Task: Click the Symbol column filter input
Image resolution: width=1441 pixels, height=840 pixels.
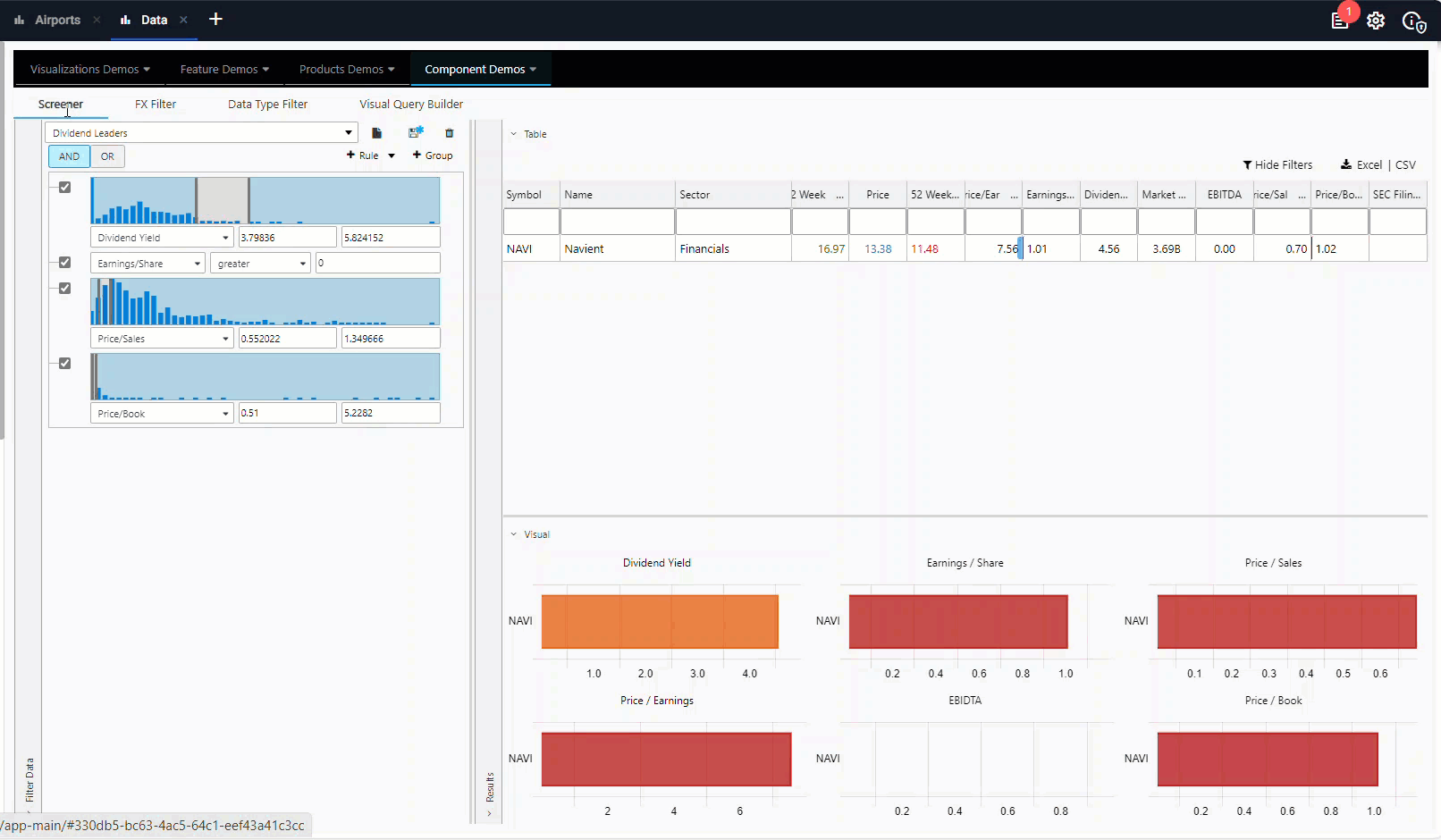Action: 531,222
